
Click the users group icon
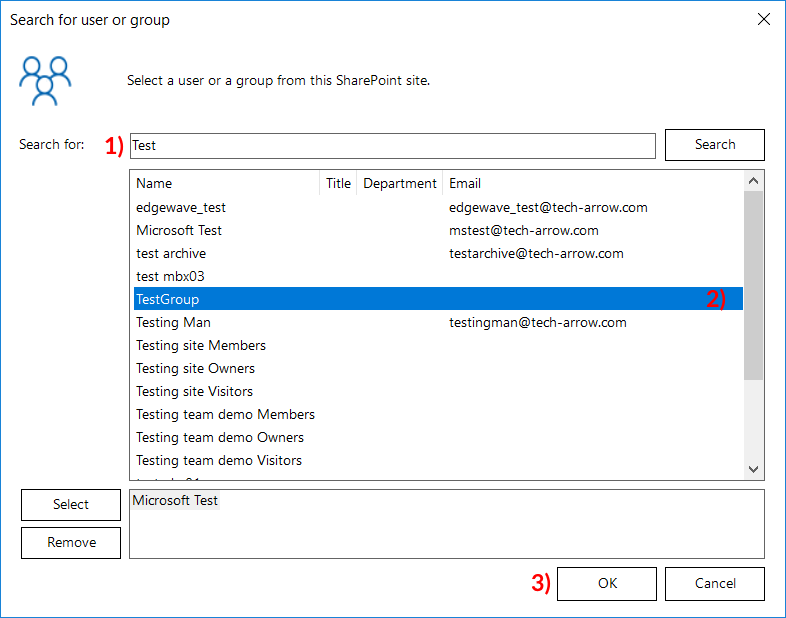tap(46, 80)
